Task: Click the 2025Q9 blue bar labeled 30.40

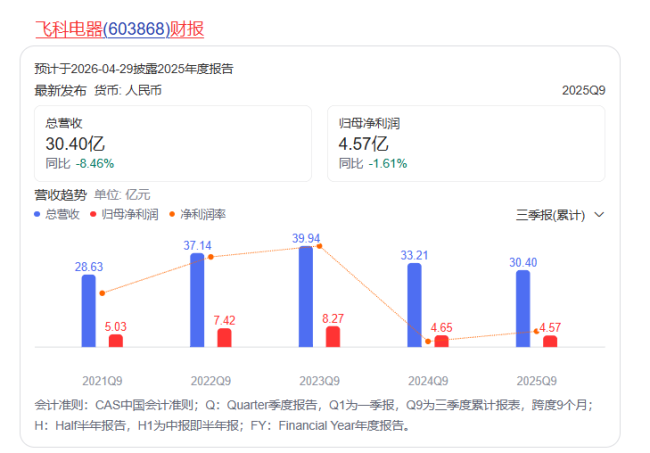Action: (523, 309)
